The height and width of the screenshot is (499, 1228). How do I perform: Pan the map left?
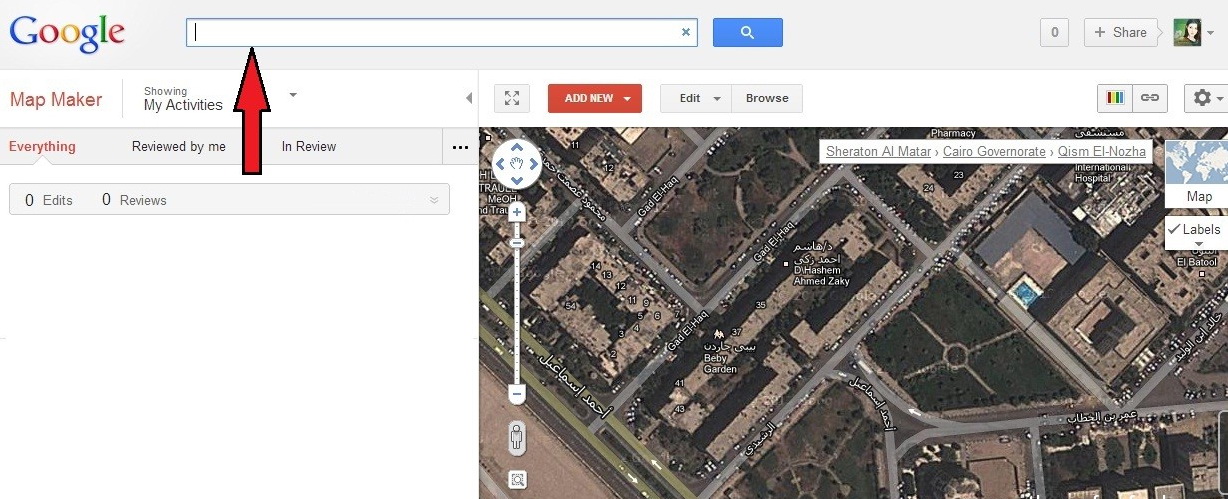click(499, 163)
